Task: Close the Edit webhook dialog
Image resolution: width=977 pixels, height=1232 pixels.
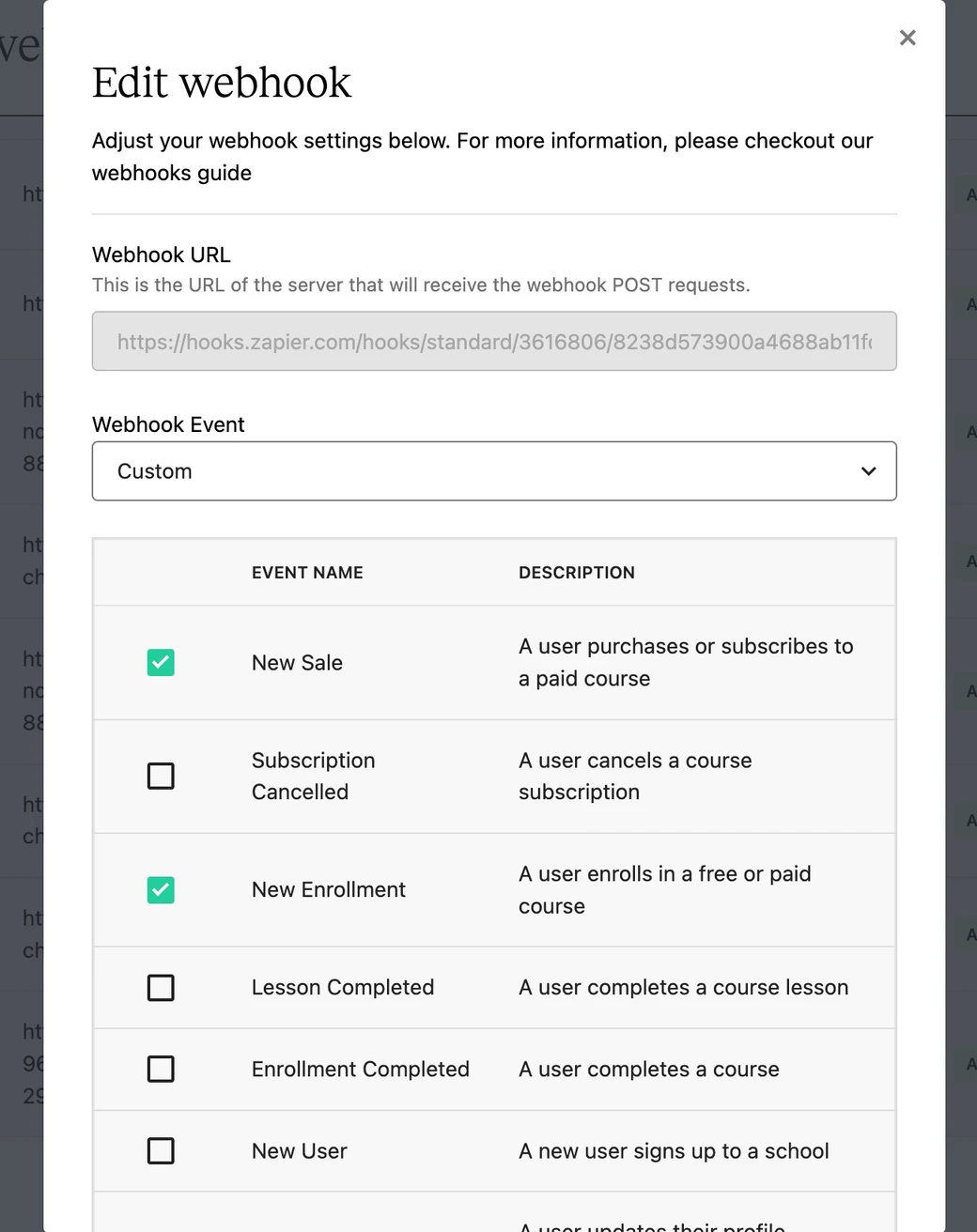Action: coord(907,38)
